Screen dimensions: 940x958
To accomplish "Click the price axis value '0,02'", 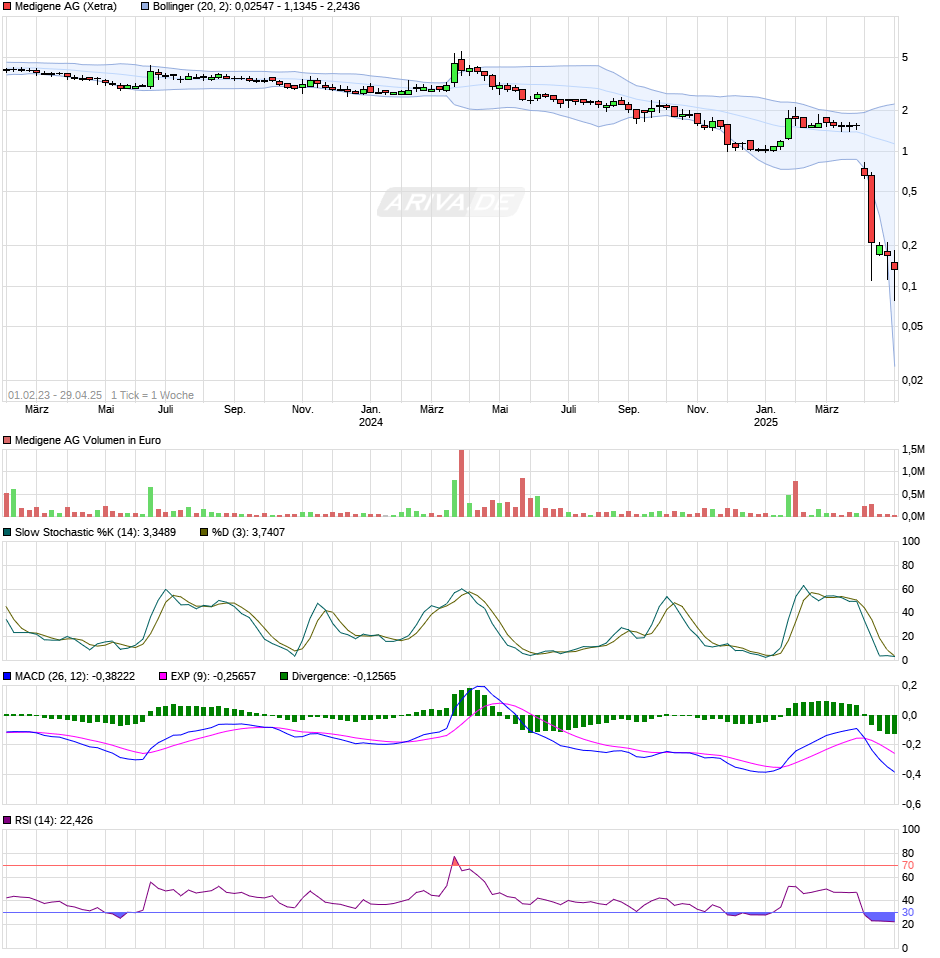I will pos(913,381).
